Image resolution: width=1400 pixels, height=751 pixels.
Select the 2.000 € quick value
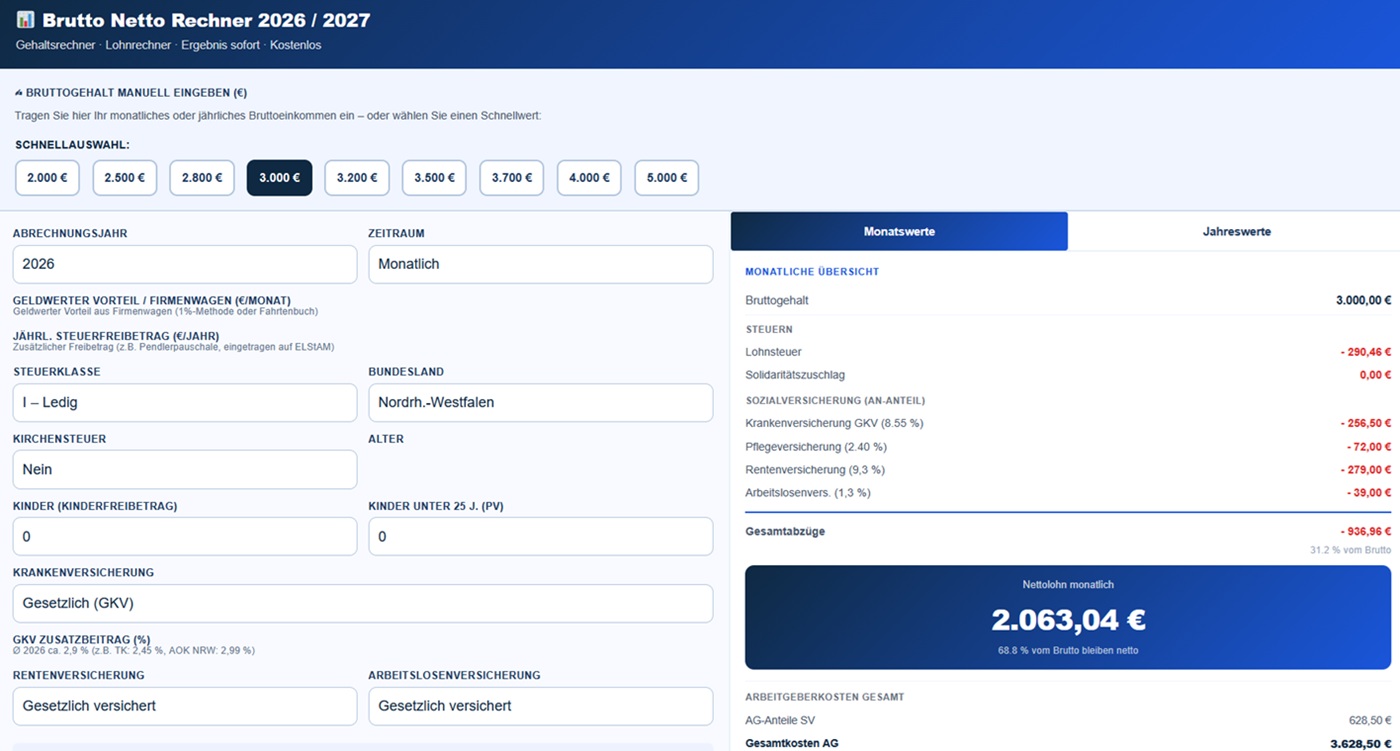coord(47,178)
